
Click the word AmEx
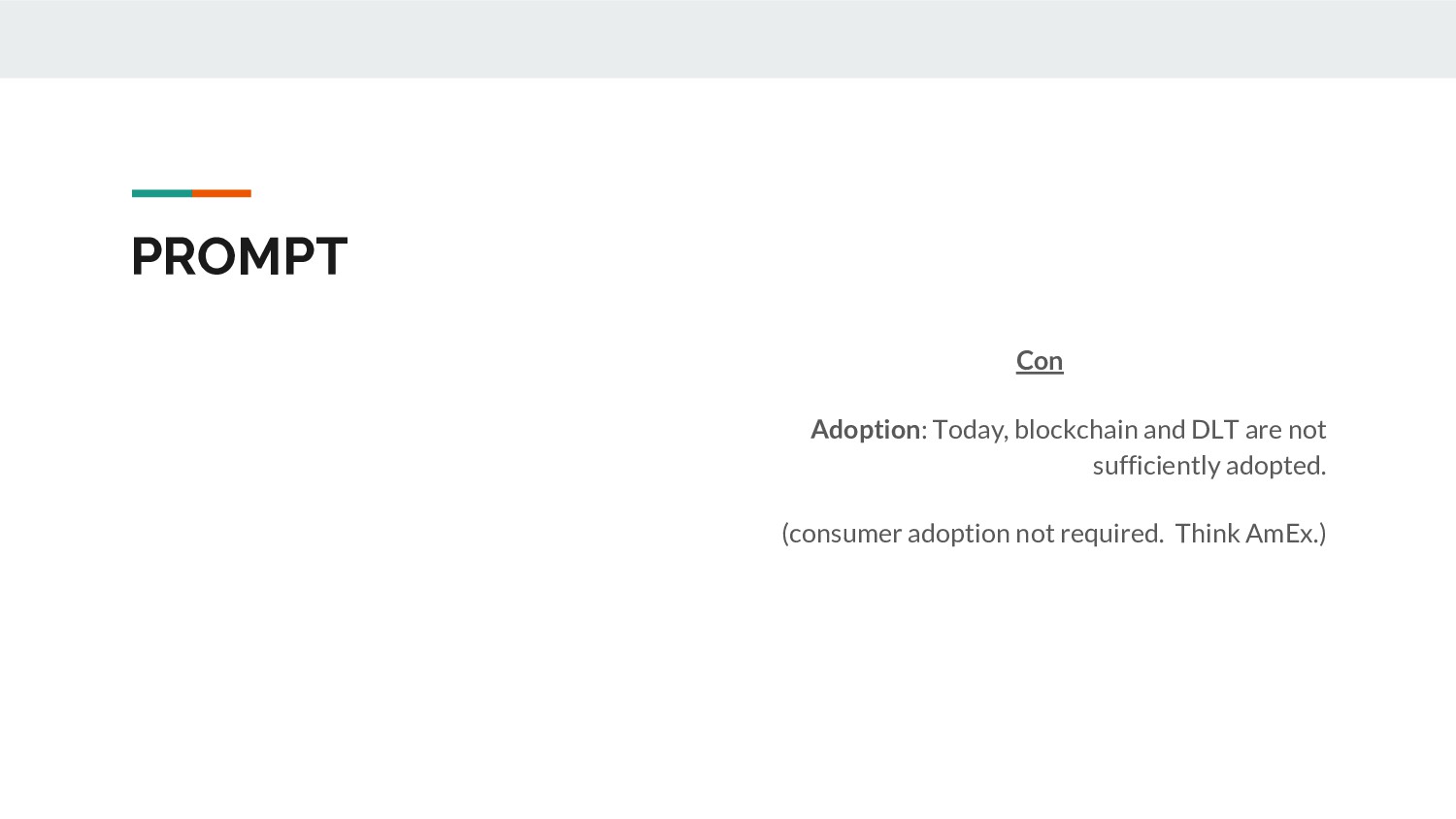click(1281, 534)
